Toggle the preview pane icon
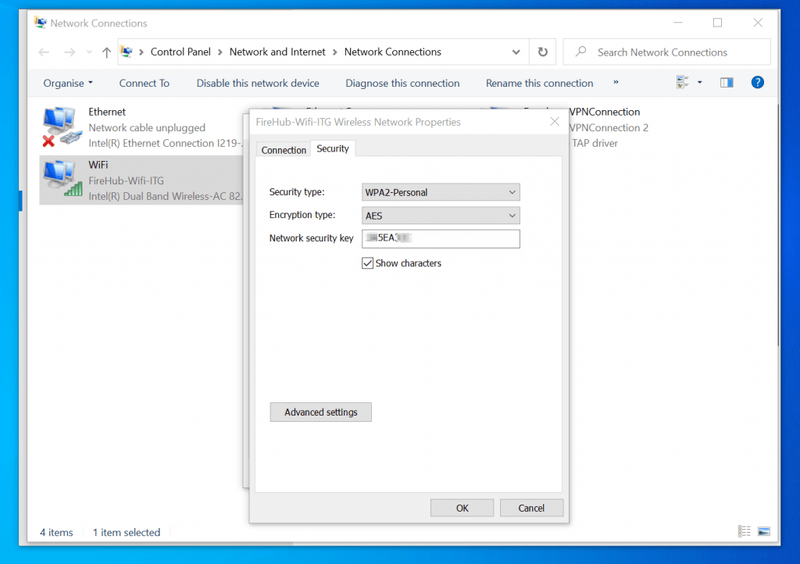 coord(727,82)
